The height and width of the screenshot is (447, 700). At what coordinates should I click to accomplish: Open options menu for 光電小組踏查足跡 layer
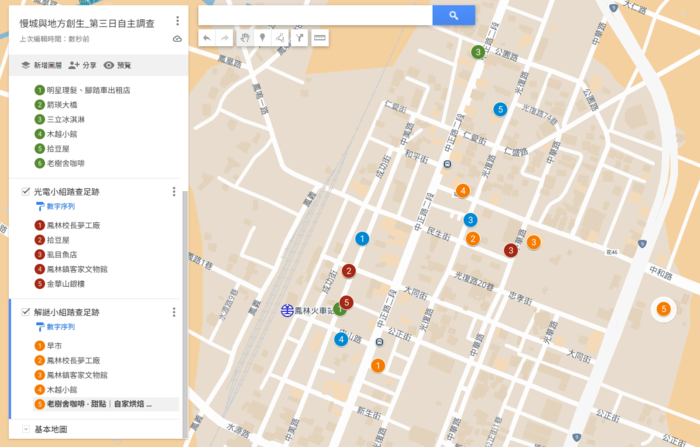click(174, 192)
